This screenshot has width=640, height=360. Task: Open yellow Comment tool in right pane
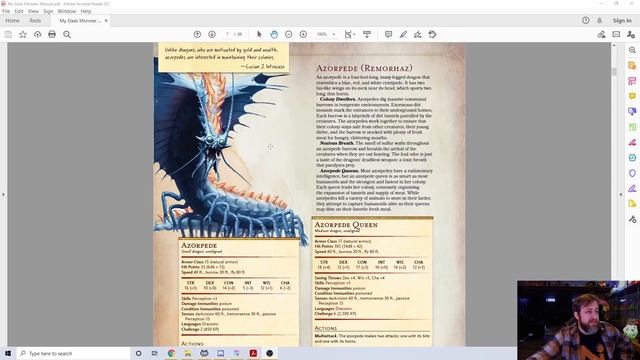click(x=632, y=96)
